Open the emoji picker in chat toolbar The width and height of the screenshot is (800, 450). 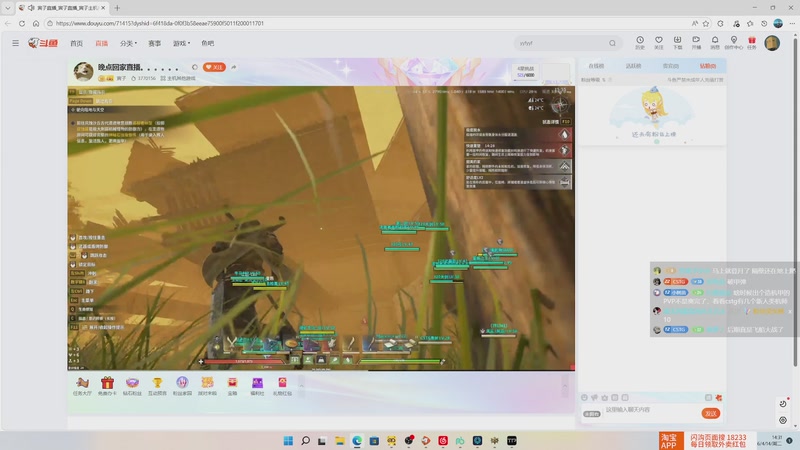584,397
